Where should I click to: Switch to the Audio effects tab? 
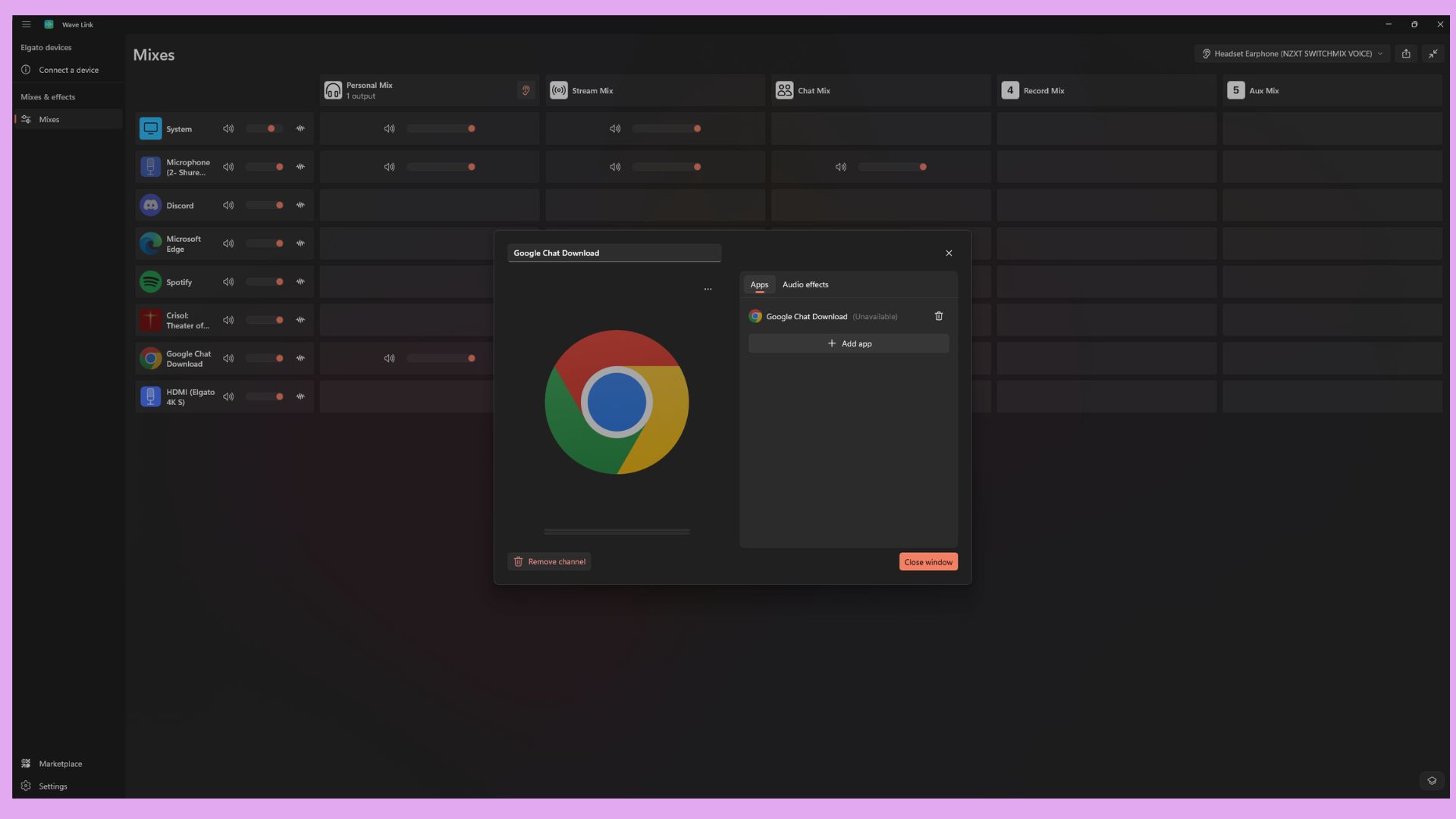[805, 284]
